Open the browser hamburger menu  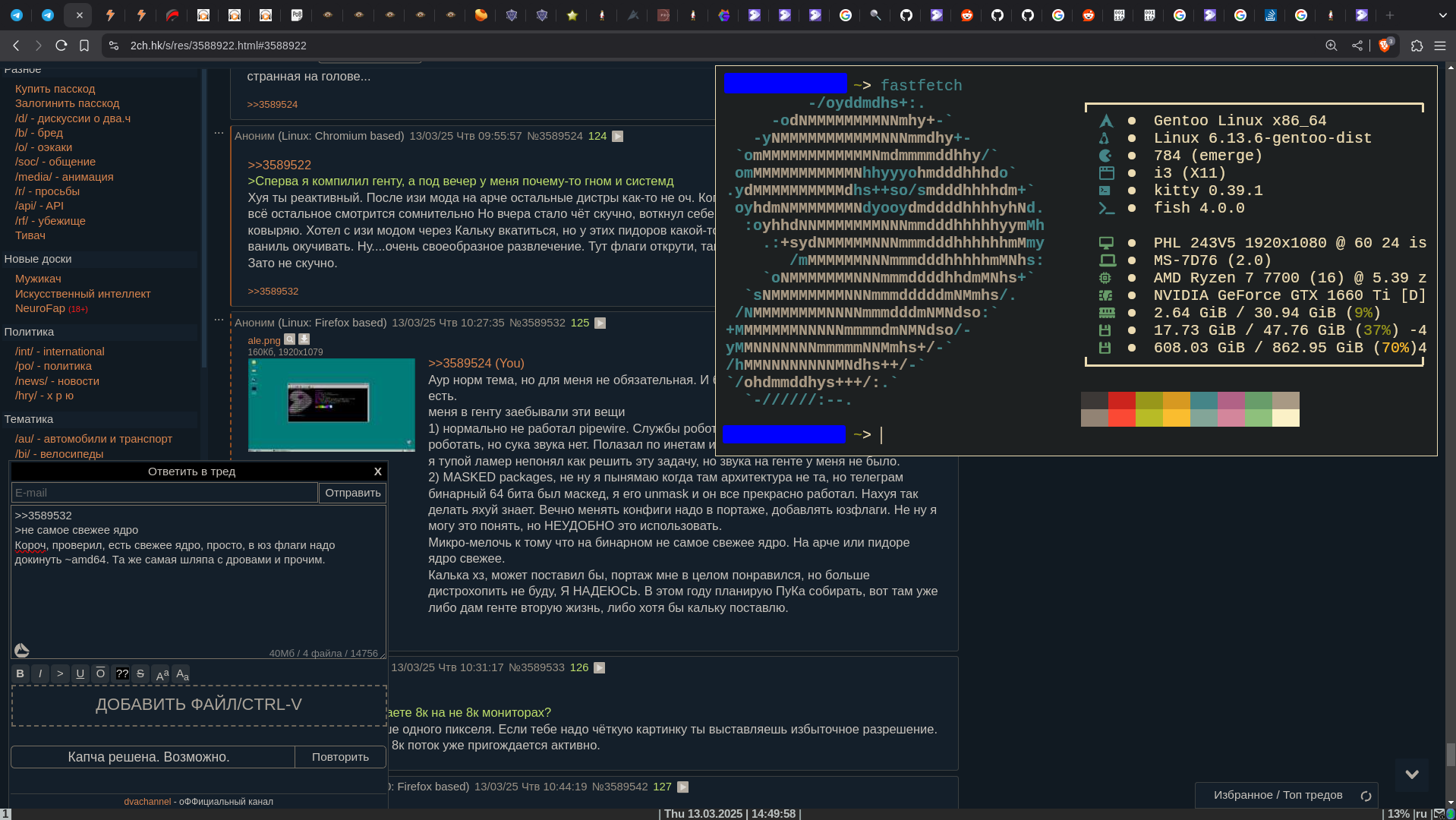(1440, 46)
